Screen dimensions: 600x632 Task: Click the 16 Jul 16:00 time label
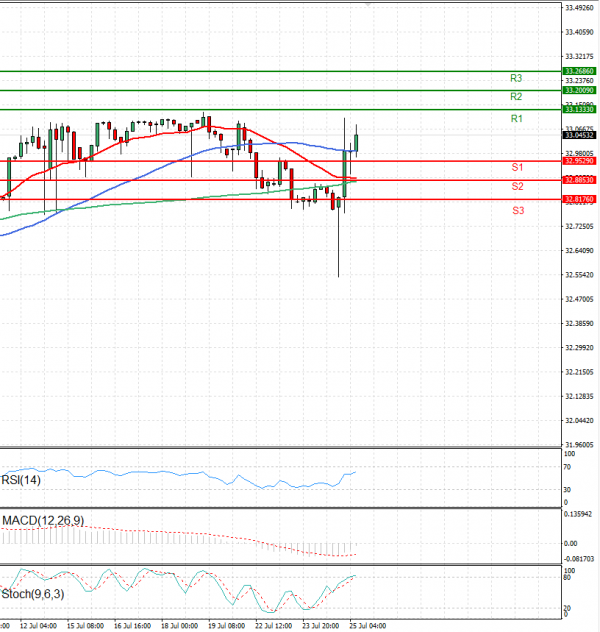(132, 626)
